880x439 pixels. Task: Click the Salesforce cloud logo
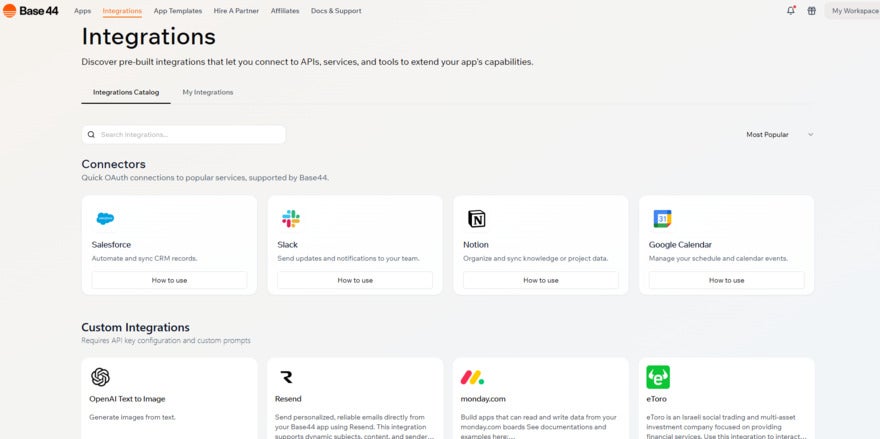105,218
